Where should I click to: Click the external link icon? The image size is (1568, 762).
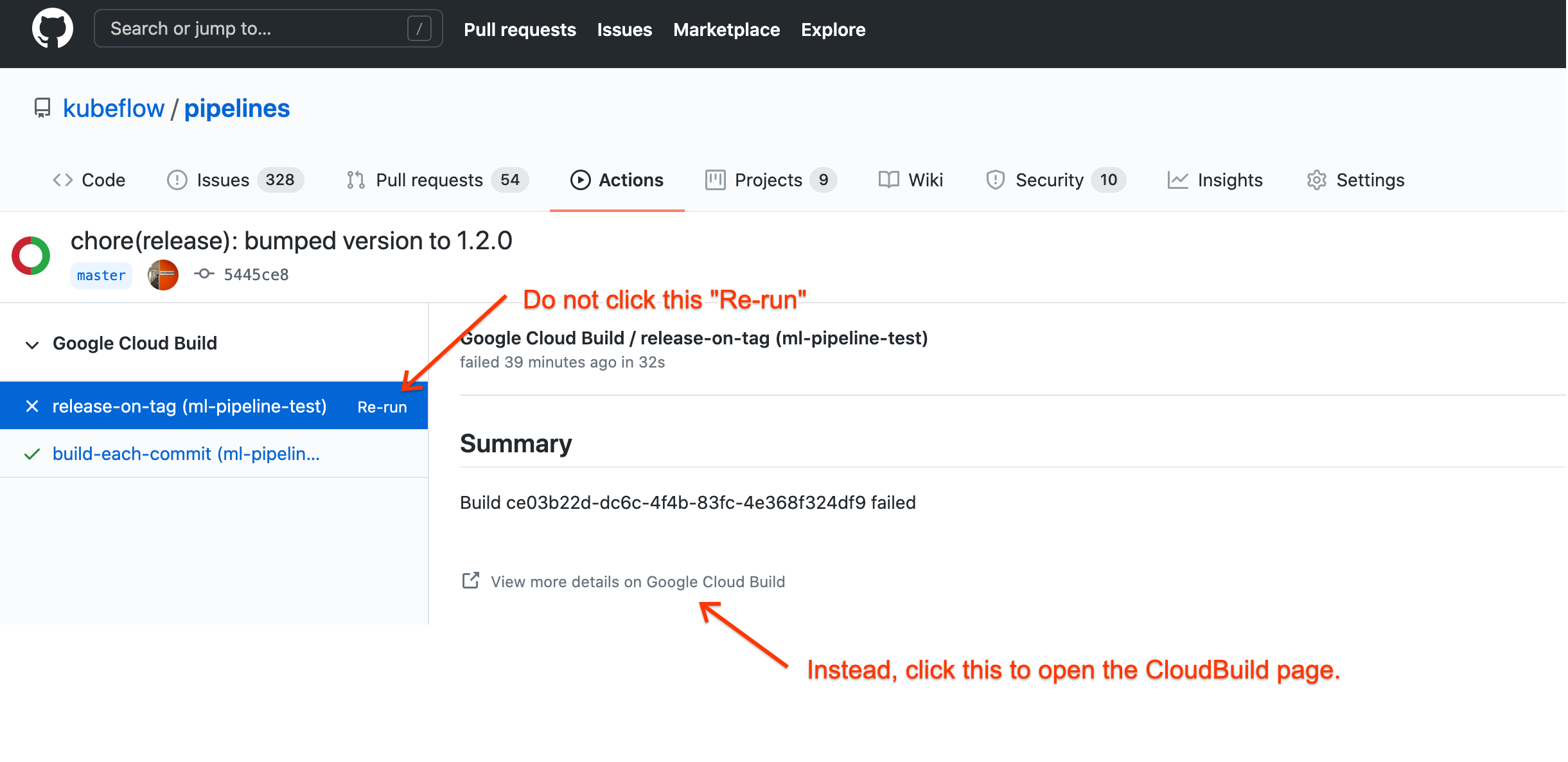tap(471, 580)
